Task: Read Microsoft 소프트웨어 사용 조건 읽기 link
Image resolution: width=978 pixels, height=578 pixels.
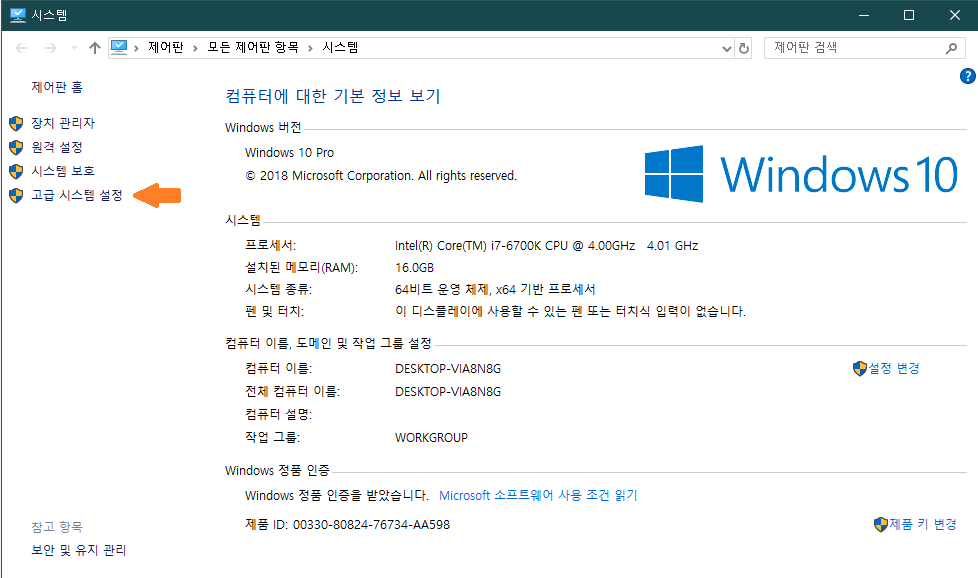Action: (538, 495)
